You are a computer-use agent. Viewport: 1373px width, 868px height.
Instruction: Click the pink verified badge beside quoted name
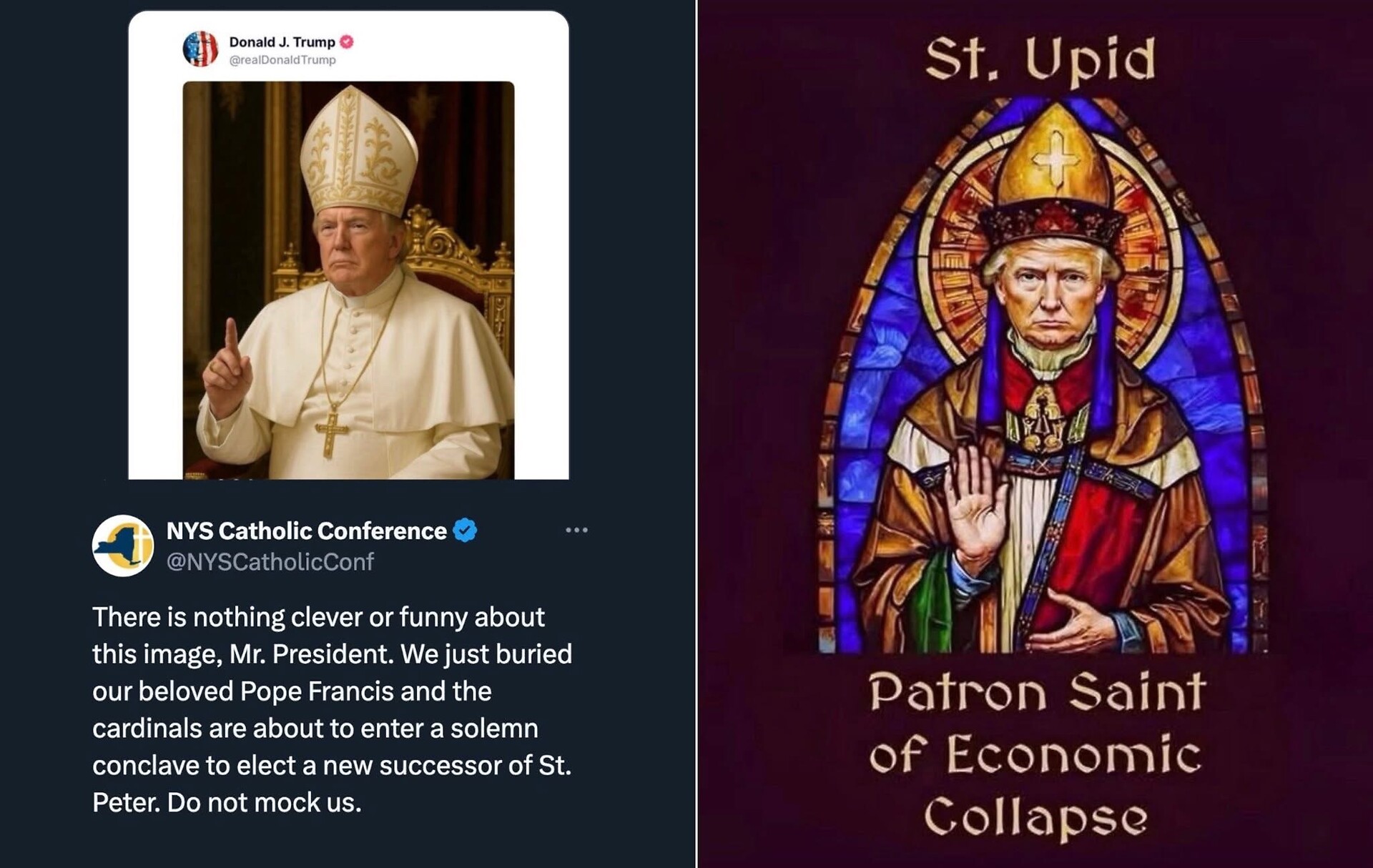tap(347, 42)
